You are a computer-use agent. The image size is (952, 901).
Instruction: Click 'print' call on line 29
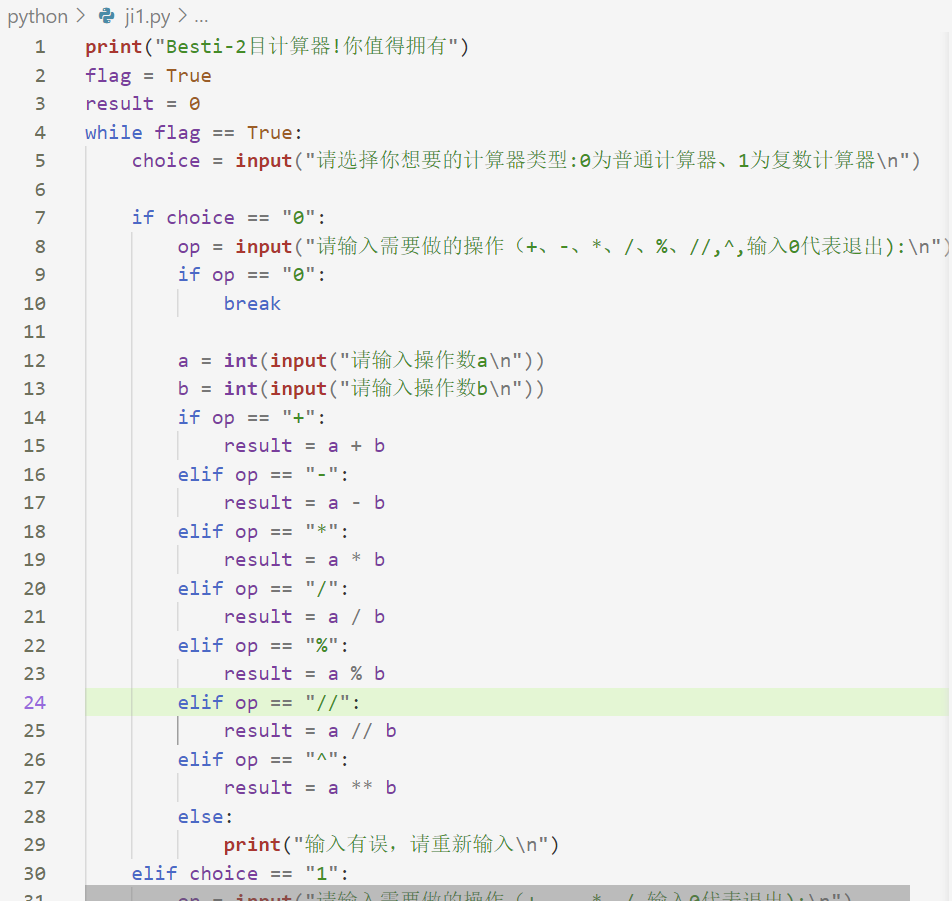(252, 845)
